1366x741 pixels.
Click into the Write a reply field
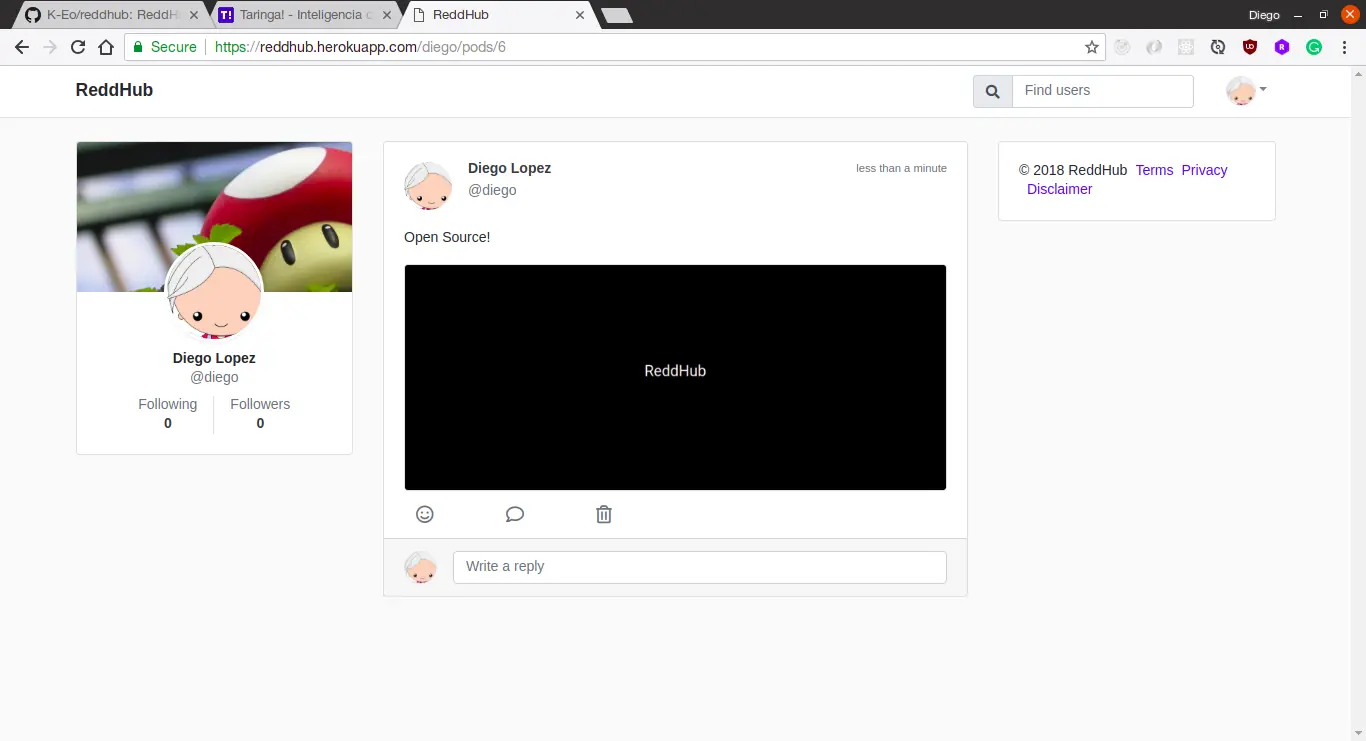click(700, 567)
